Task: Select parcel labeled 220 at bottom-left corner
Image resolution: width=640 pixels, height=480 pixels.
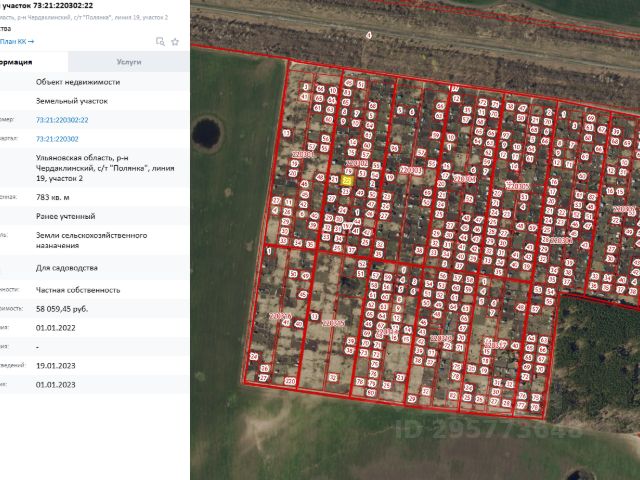Action: [290, 381]
